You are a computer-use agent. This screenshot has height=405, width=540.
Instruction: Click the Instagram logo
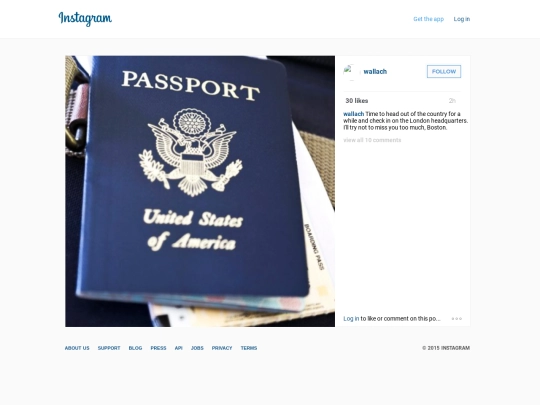pyautogui.click(x=85, y=19)
